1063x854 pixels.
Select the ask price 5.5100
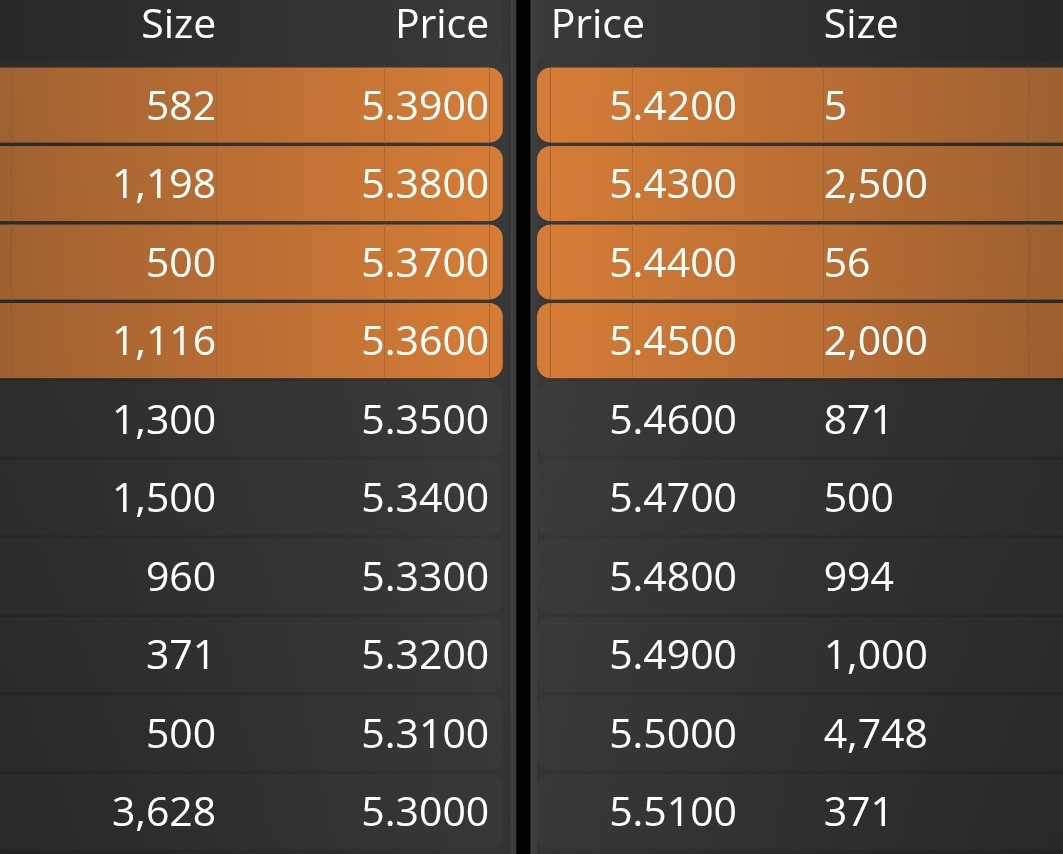(x=673, y=811)
